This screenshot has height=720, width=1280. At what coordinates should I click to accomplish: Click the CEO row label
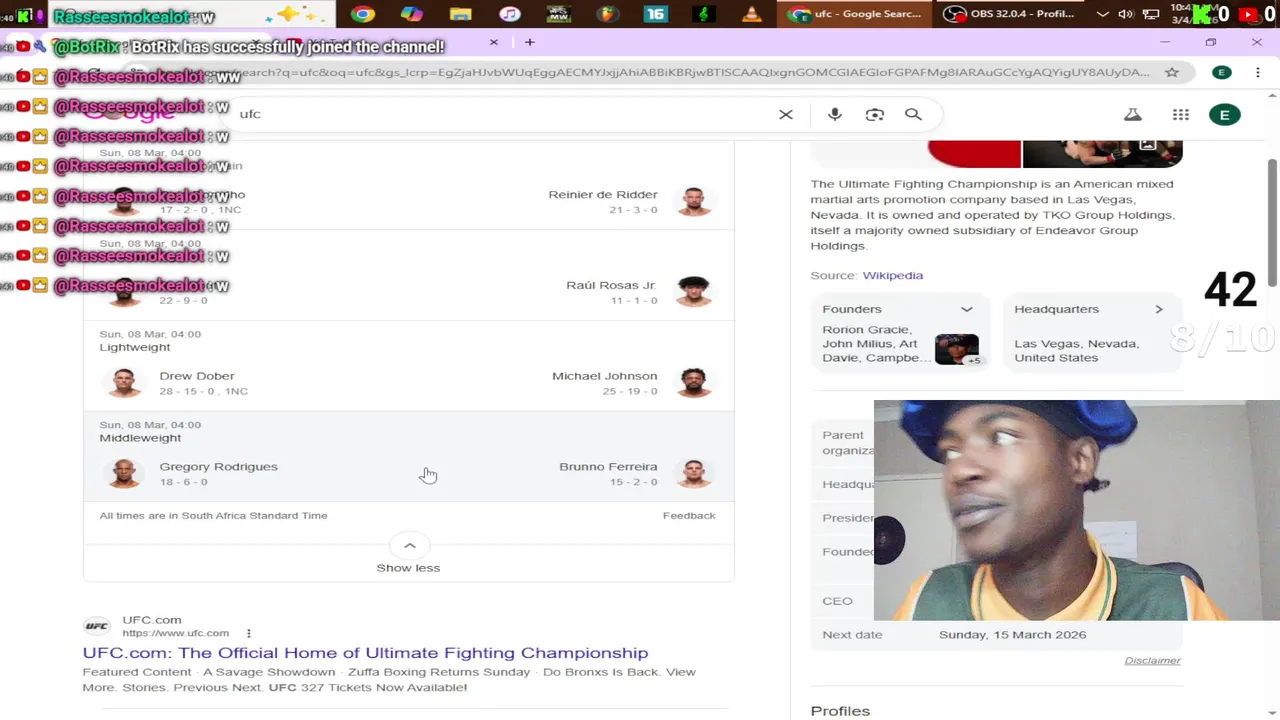[838, 601]
